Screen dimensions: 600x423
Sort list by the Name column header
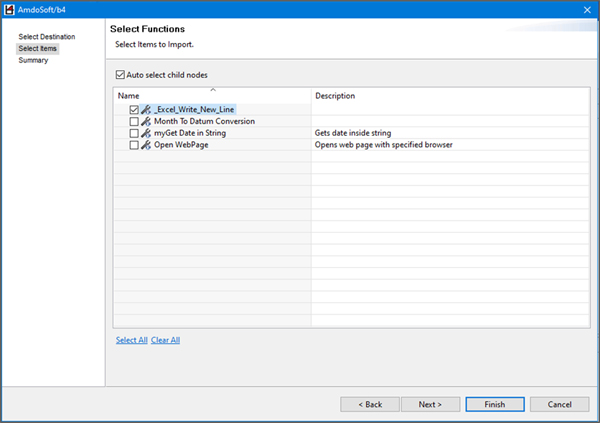tap(213, 96)
